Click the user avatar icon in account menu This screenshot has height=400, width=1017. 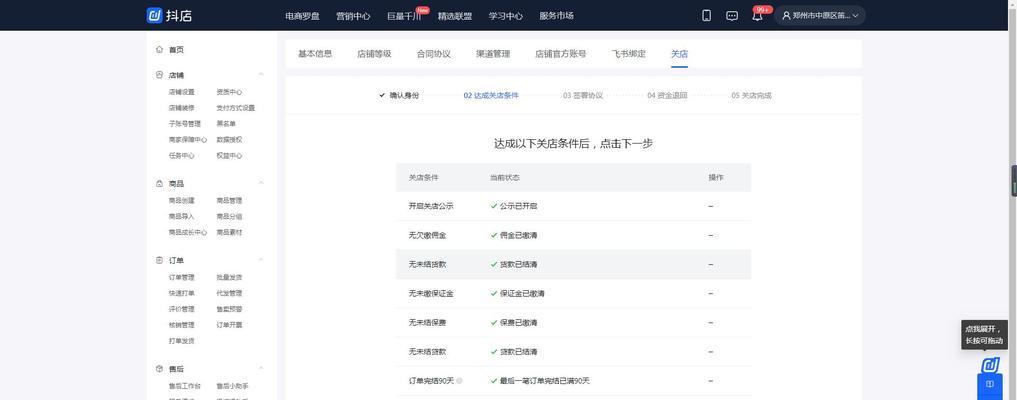(x=786, y=16)
